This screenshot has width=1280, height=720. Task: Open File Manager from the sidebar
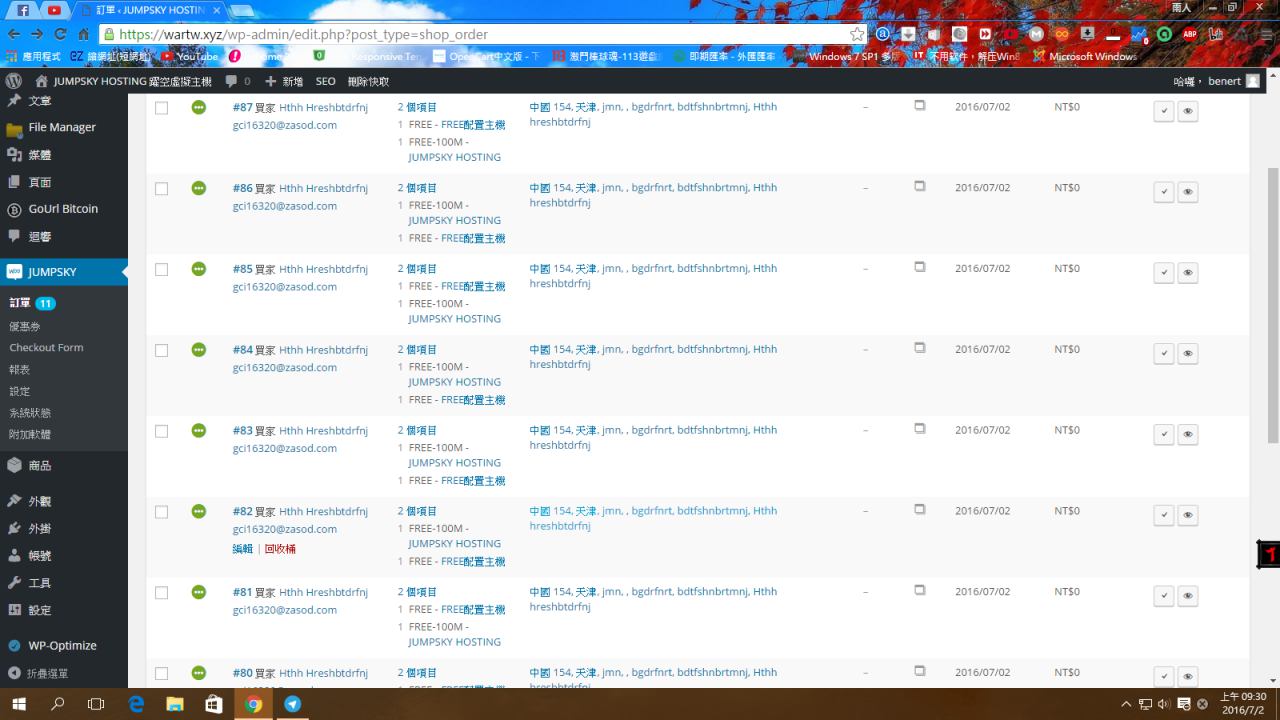(61, 127)
